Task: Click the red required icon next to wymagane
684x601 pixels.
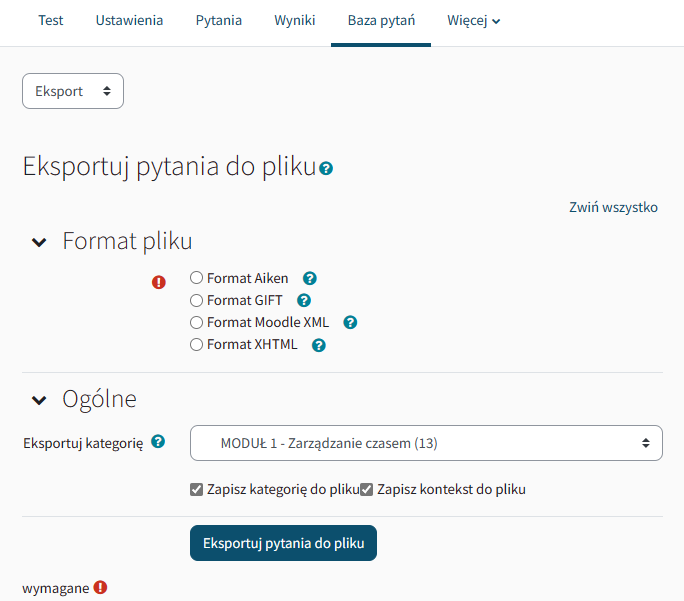Action: pos(100,587)
